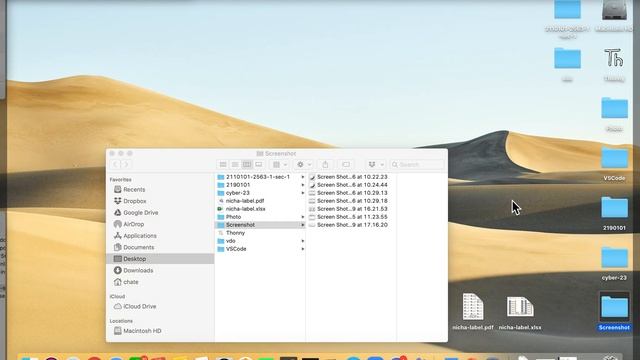Select the VSCode desktop folder
The width and height of the screenshot is (640, 360).
tap(614, 164)
